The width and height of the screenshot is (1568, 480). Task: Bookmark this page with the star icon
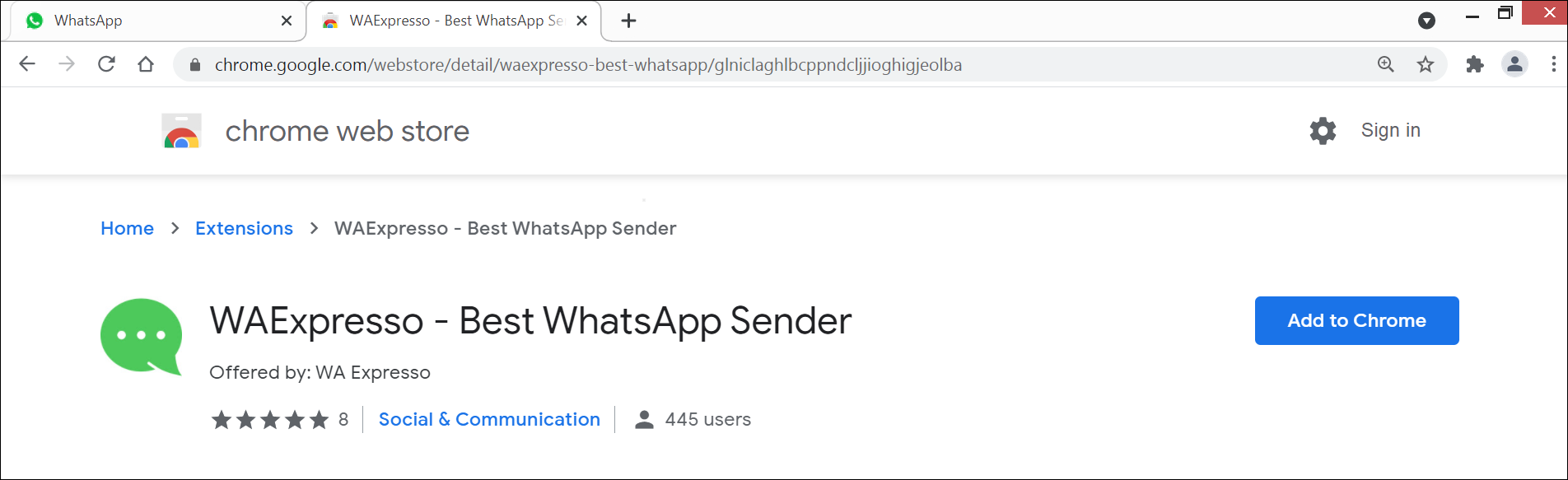click(x=1426, y=64)
